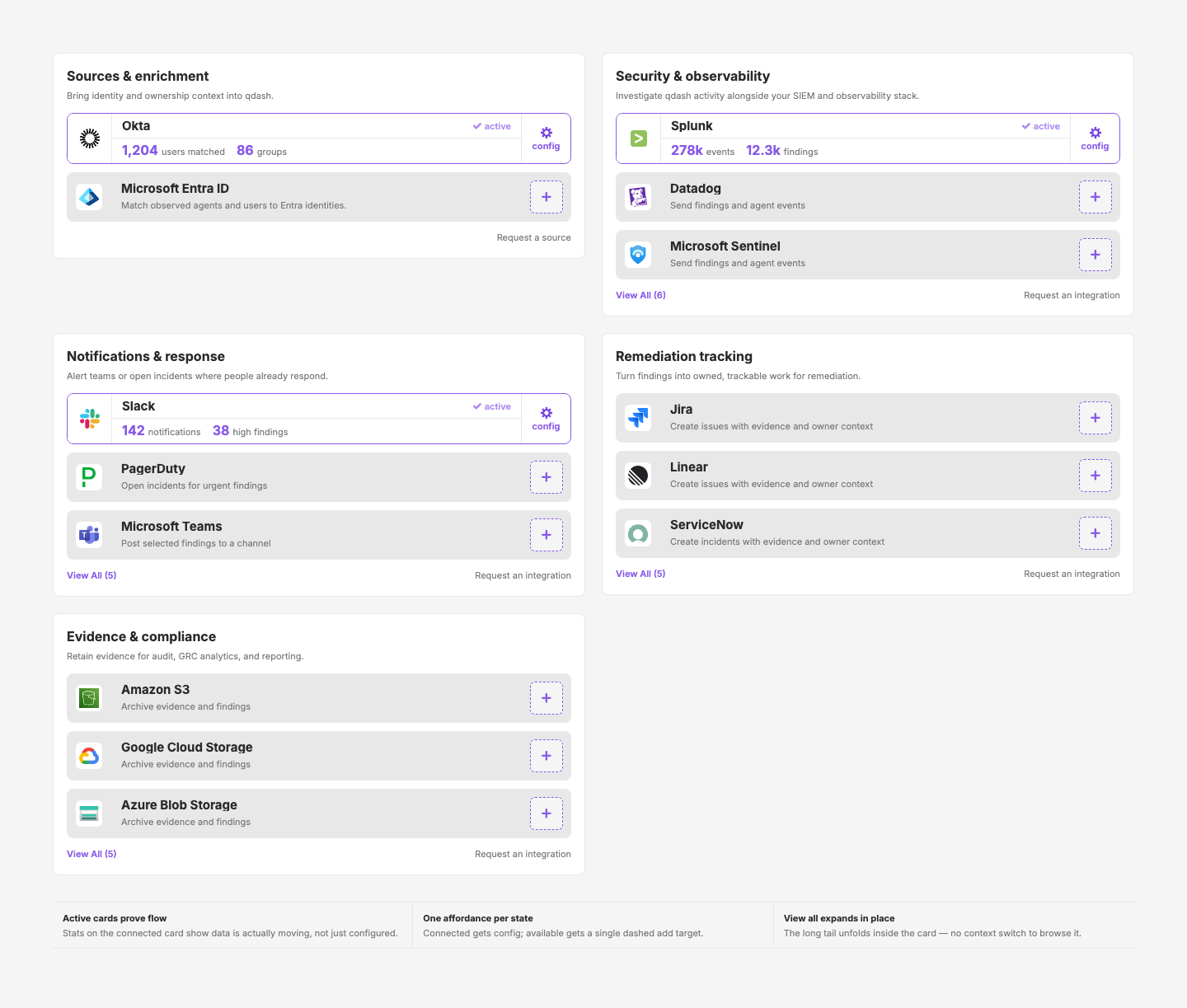The height and width of the screenshot is (1008, 1187).
Task: Select the Splunk card title
Action: pyautogui.click(x=692, y=126)
